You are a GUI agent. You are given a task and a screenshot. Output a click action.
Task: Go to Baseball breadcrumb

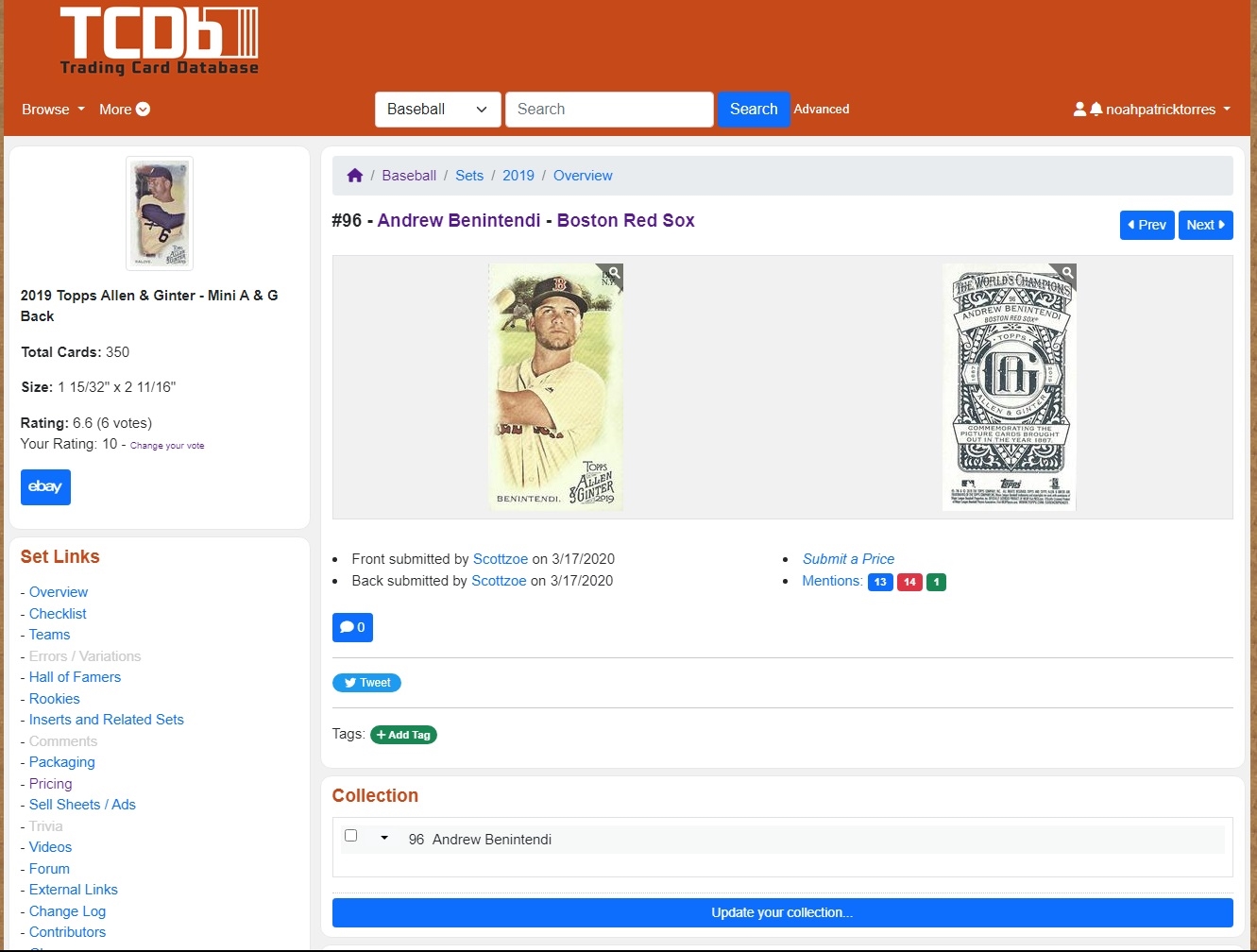(x=409, y=176)
